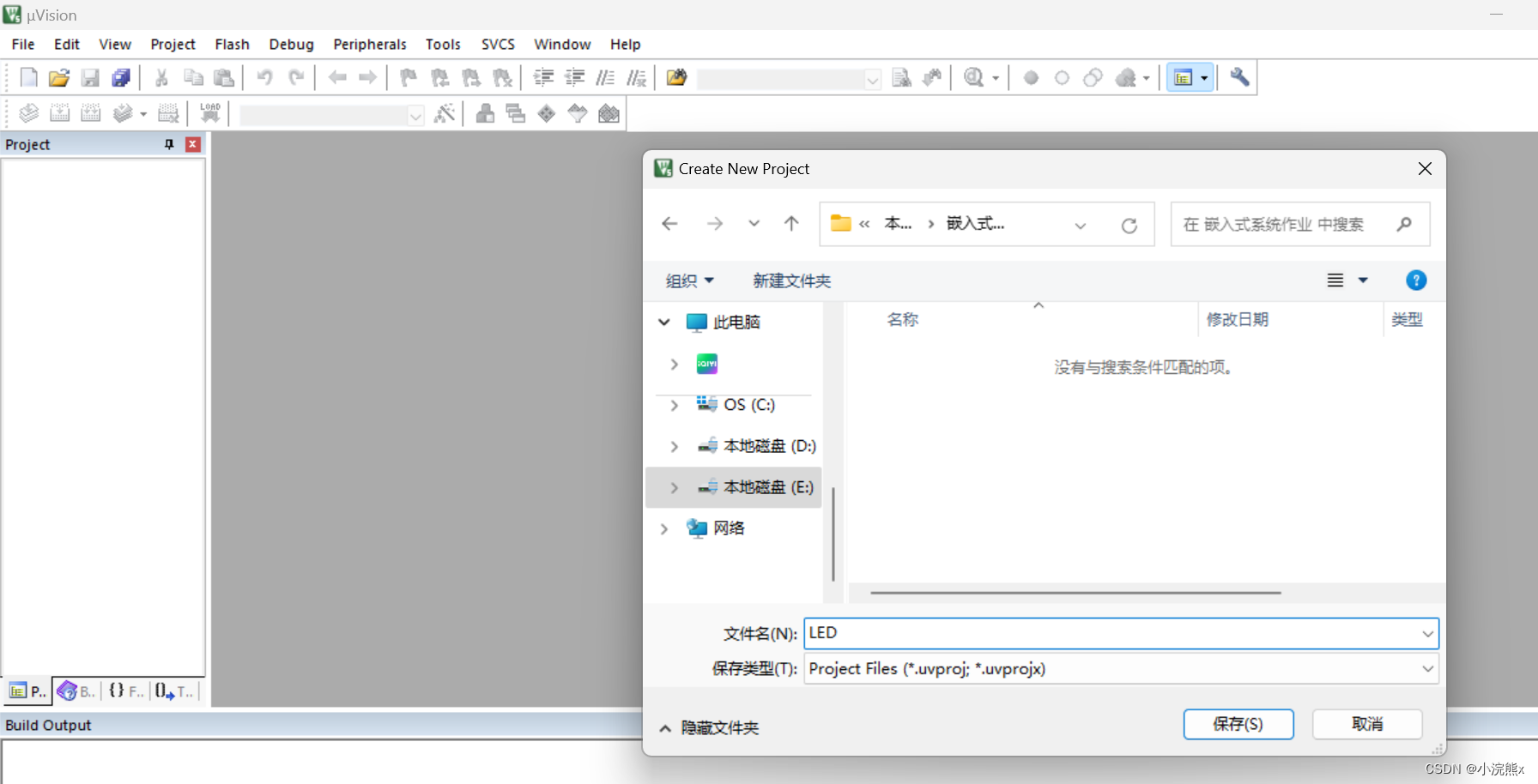Click the Start Debug Session magnifier icon
Viewport: 1538px width, 784px height.
tap(973, 78)
